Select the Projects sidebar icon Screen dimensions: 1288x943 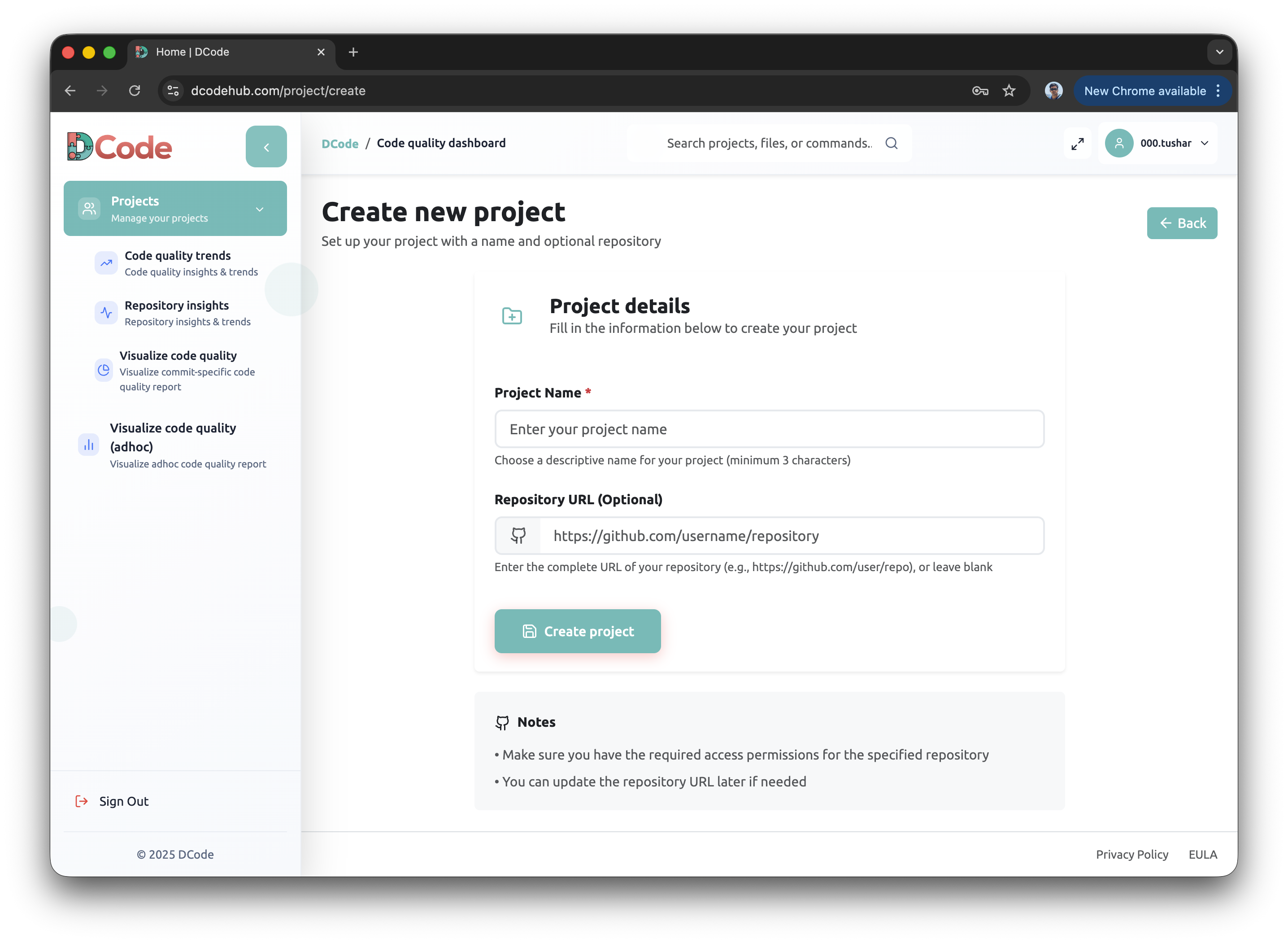(x=89, y=208)
